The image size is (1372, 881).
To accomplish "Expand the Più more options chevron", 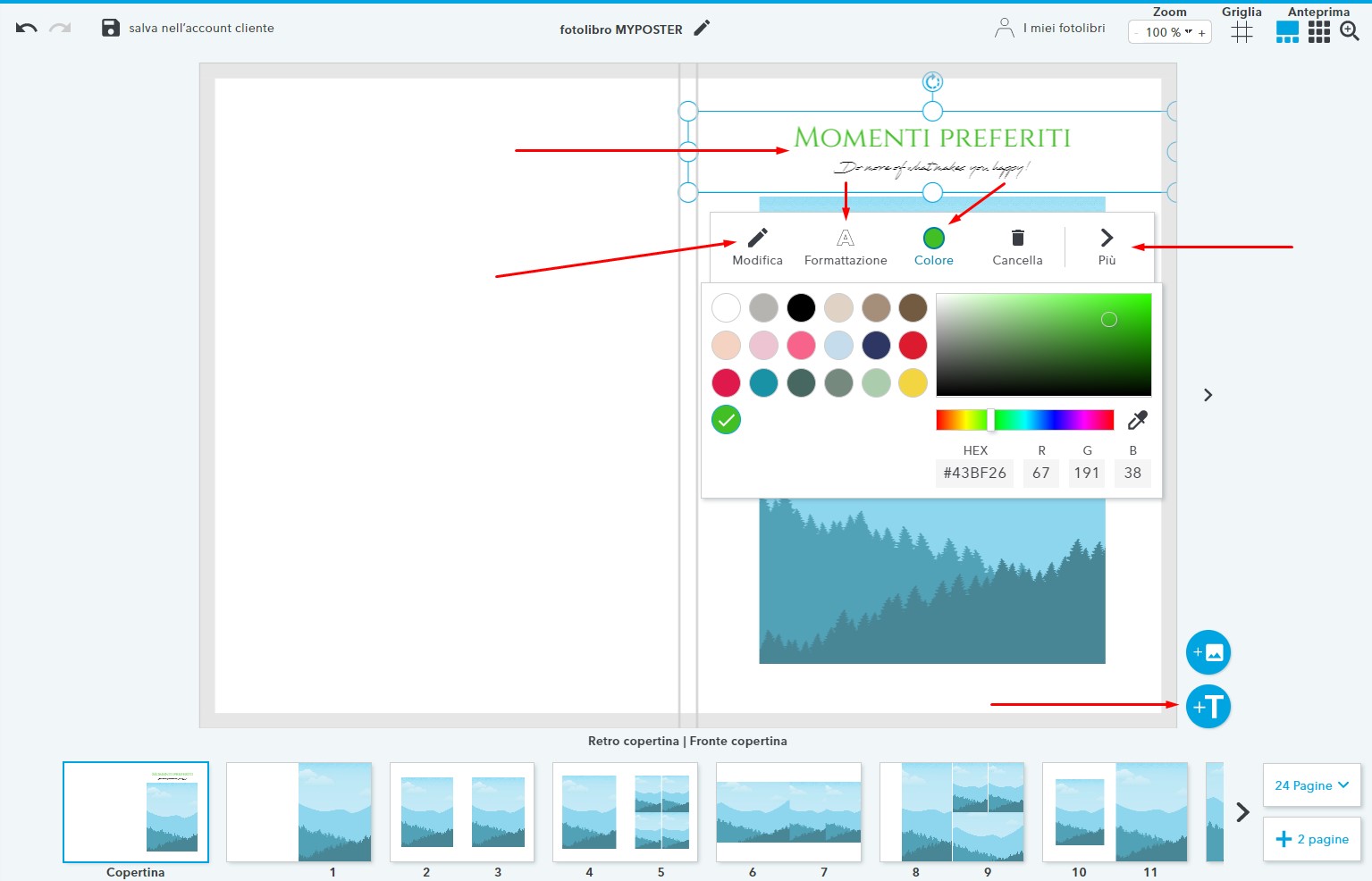I will pyautogui.click(x=1107, y=247).
